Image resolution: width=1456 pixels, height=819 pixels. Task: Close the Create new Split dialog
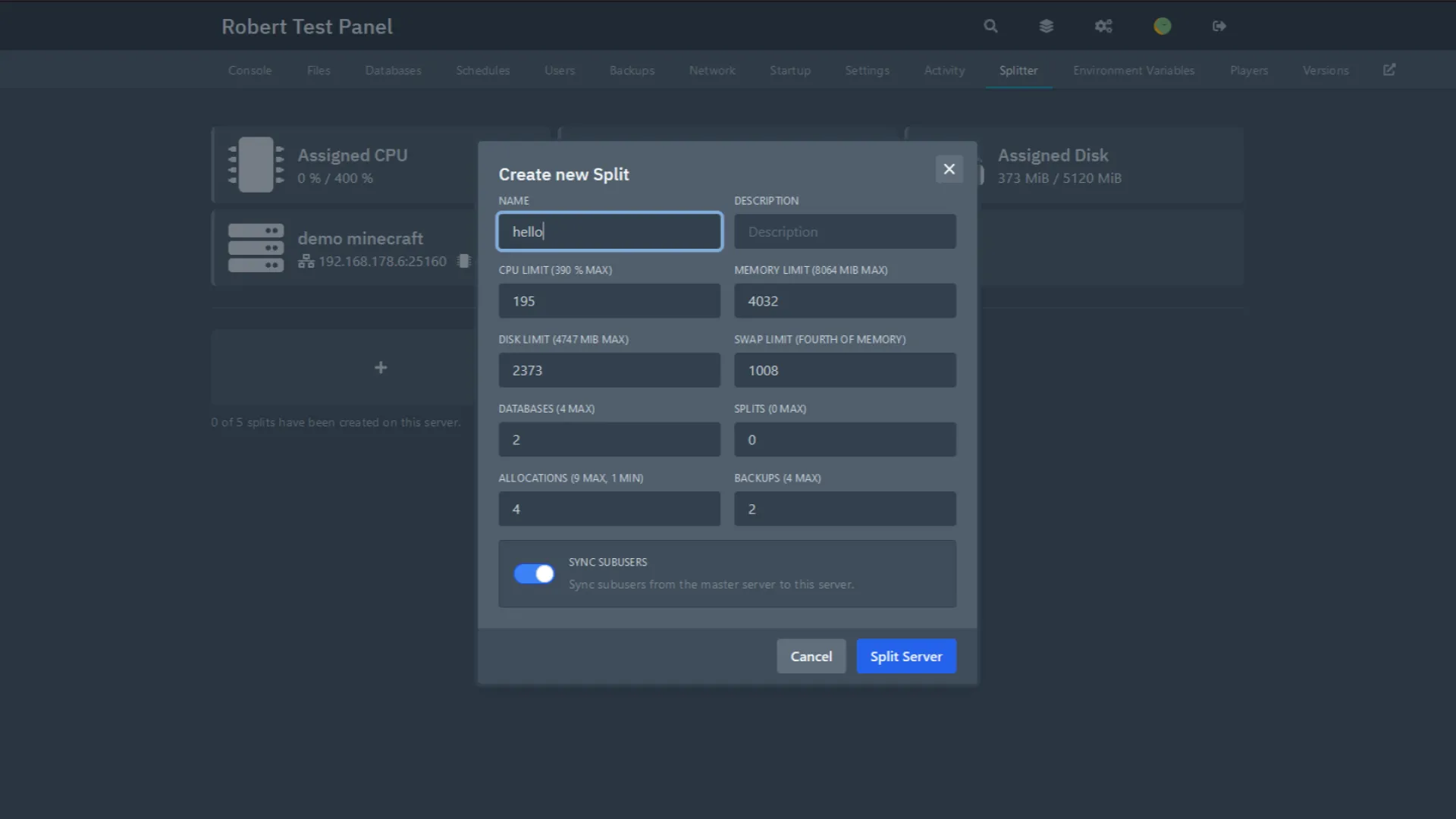[949, 169]
